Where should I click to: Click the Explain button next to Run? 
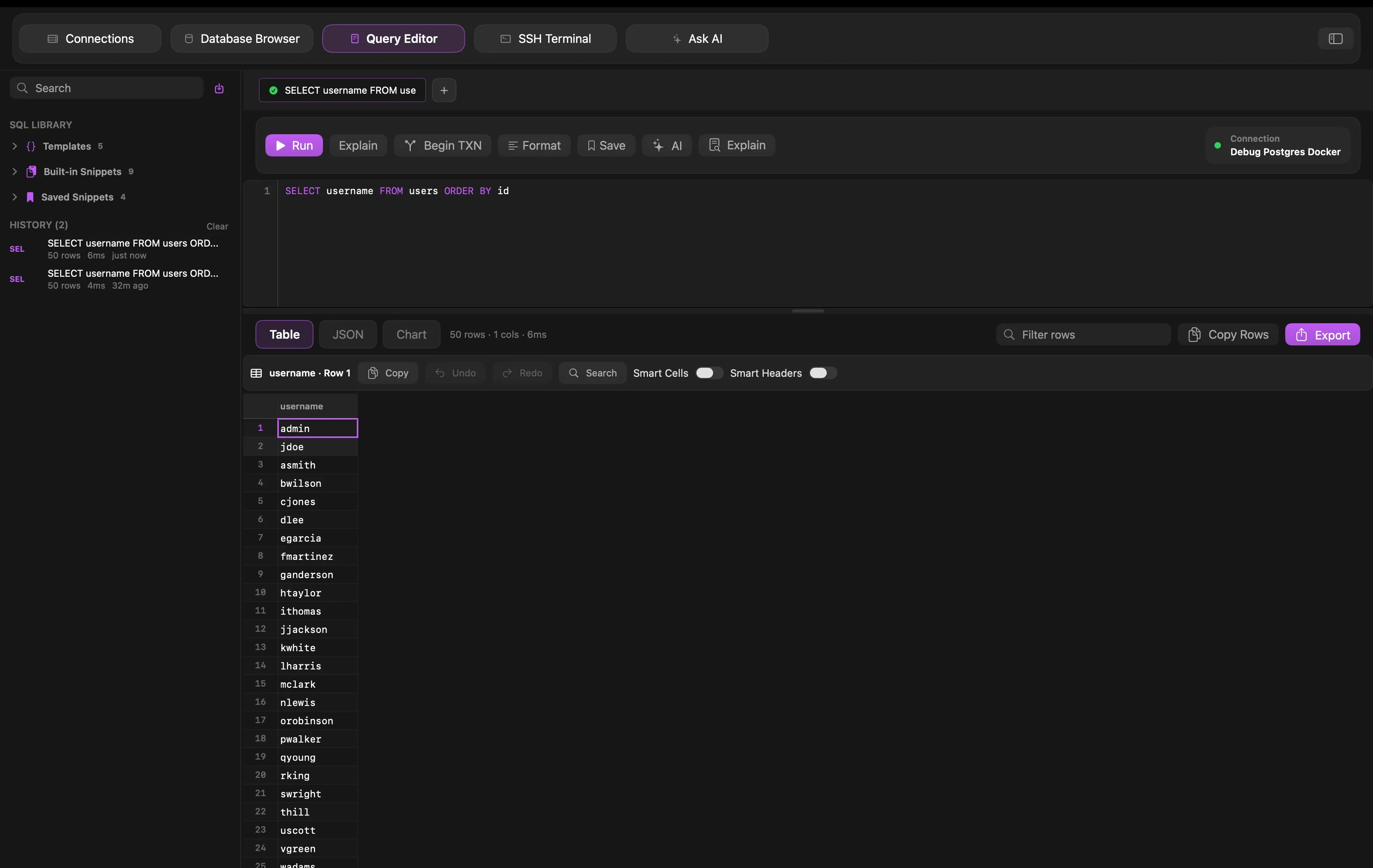pos(358,145)
